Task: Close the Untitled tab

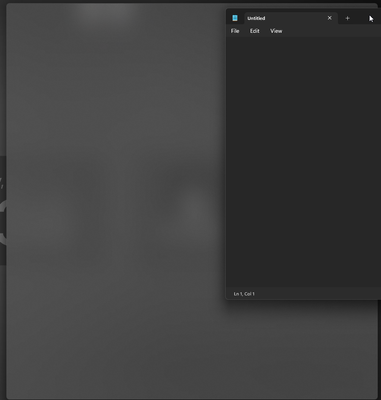Action: [330, 18]
